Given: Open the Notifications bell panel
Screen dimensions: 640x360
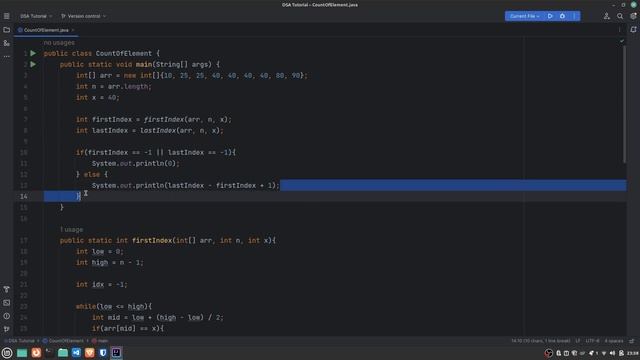Looking at the screenshot, I should coord(633,29).
